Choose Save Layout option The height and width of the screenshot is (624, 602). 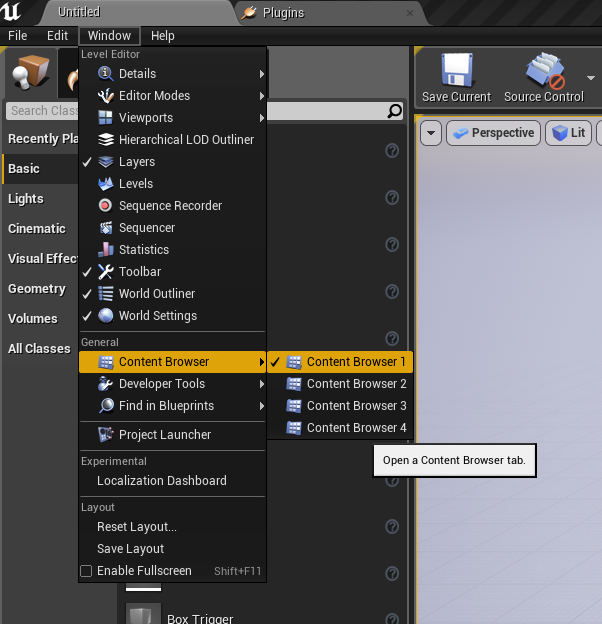click(172, 549)
